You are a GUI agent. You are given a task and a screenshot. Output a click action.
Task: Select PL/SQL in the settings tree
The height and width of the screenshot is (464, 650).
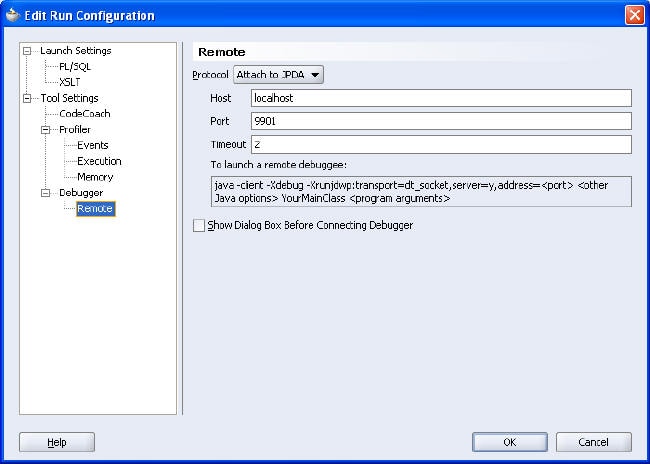(x=75, y=66)
